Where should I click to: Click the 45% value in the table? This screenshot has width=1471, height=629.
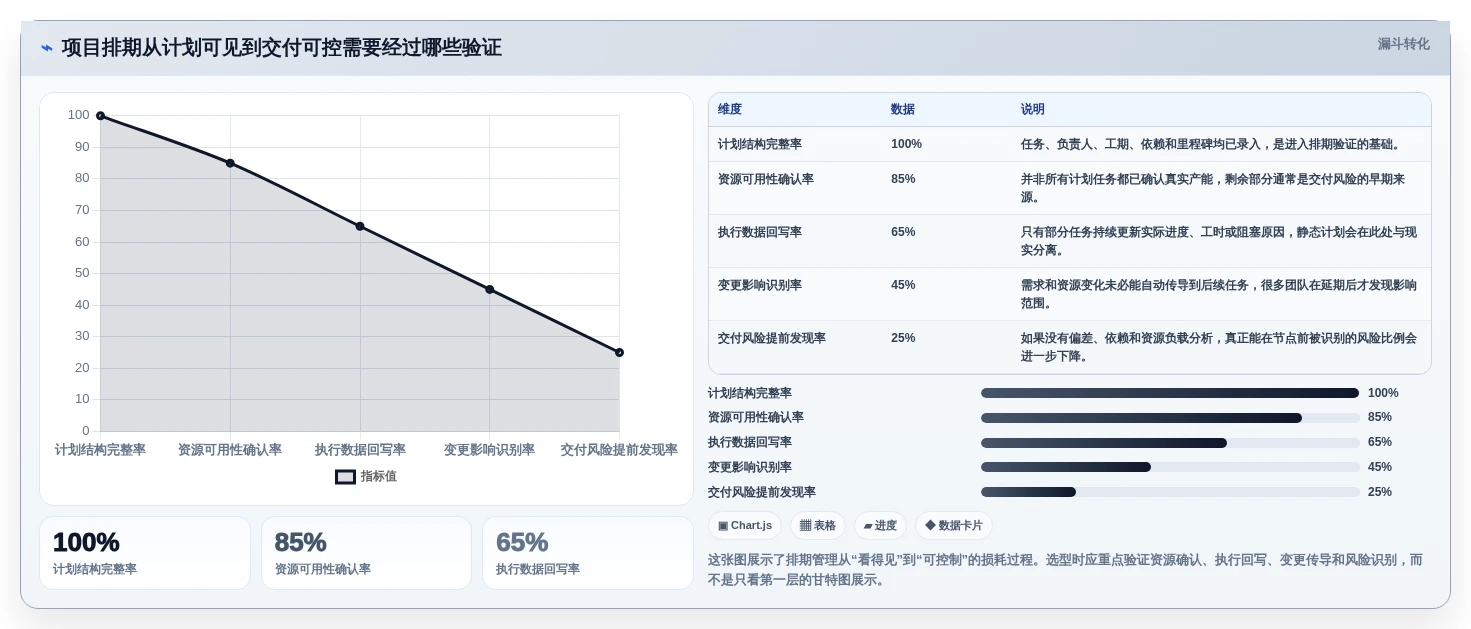click(x=903, y=285)
